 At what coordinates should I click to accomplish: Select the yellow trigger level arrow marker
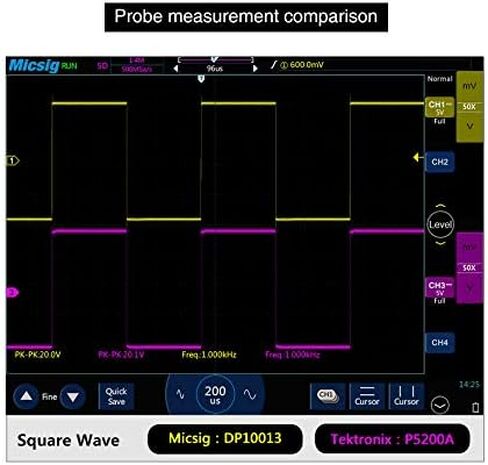point(417,157)
